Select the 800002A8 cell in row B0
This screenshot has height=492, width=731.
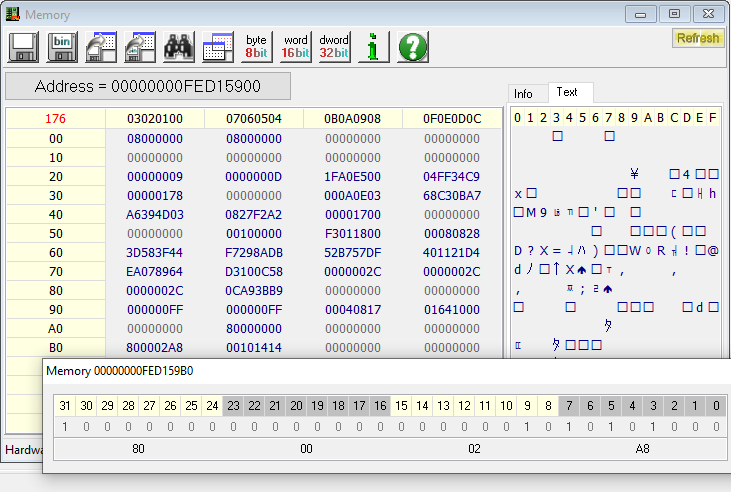(x=154, y=348)
